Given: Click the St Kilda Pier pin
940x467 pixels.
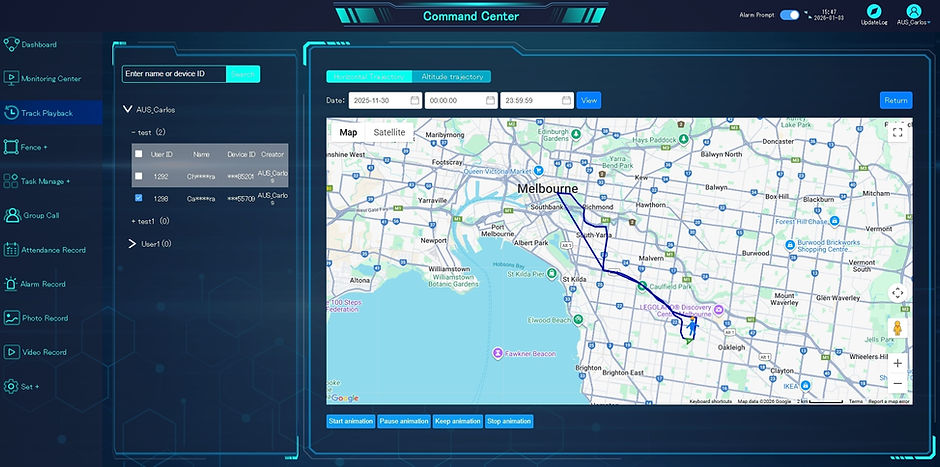Looking at the screenshot, I should pos(551,273).
